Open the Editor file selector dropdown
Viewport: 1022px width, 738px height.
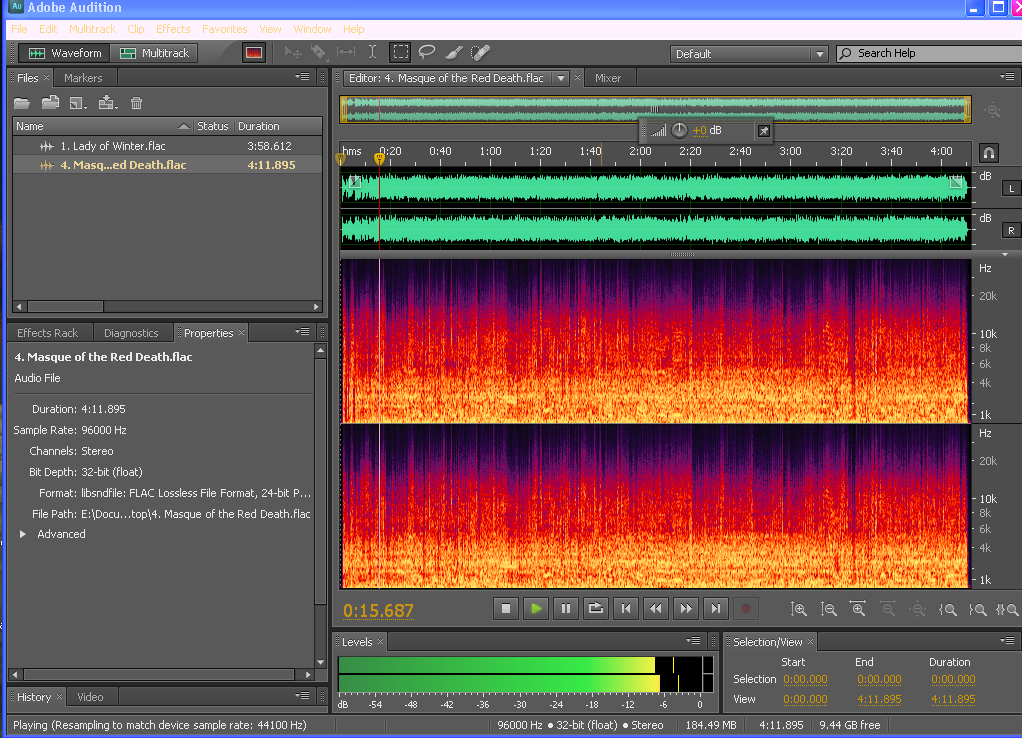click(x=561, y=78)
